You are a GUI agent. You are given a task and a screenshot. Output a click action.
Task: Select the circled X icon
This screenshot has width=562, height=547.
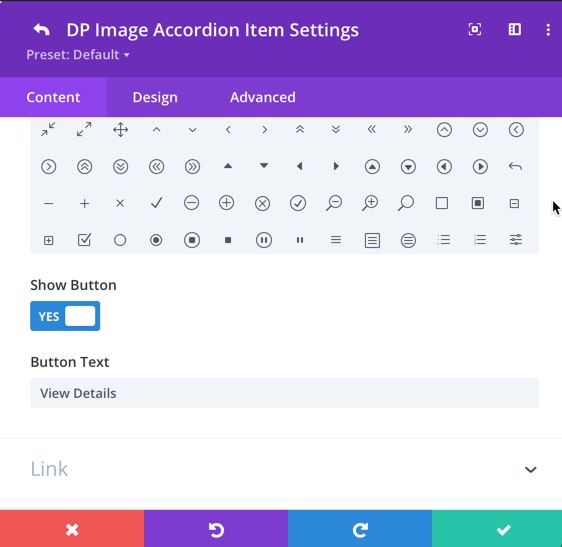[262, 203]
